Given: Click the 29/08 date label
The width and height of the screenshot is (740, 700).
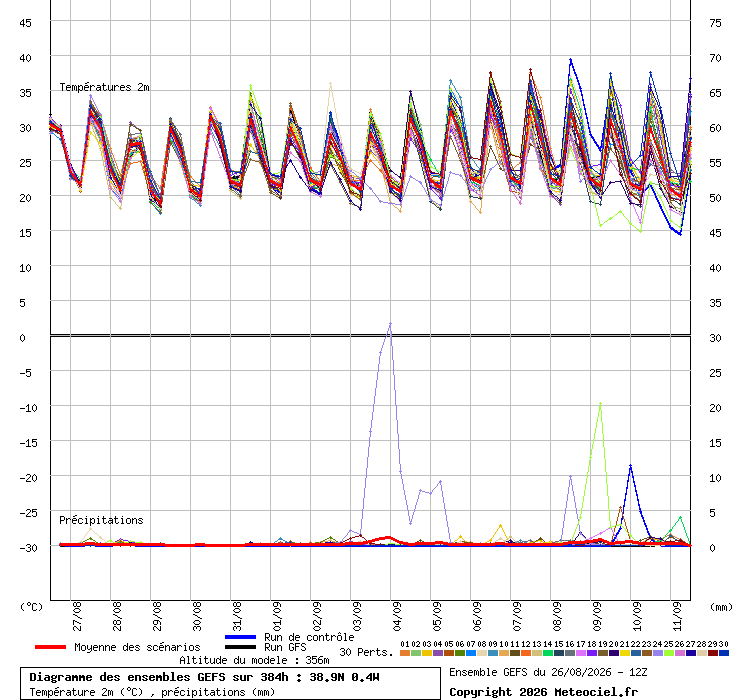Looking at the screenshot, I should (157, 616).
